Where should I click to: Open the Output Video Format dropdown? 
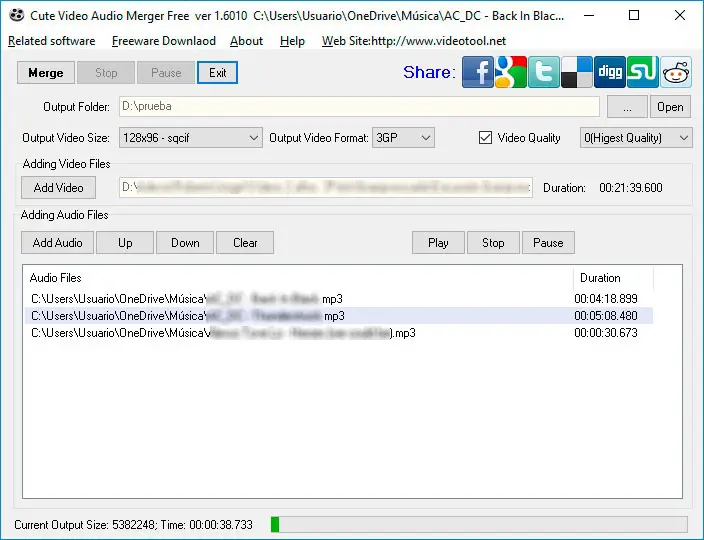click(x=403, y=138)
